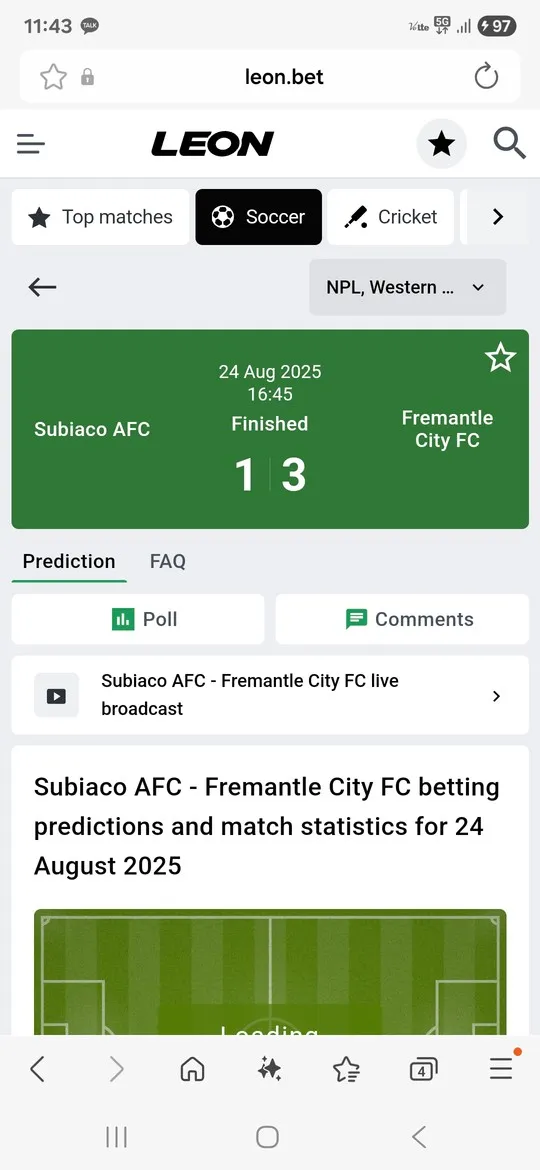
Task: Tap the Android home navigation button
Action: coord(268,1137)
